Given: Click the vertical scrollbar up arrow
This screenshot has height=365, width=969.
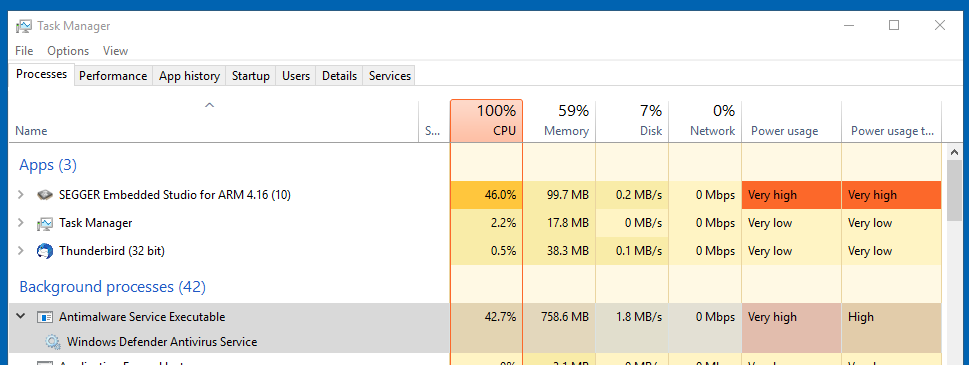Looking at the screenshot, I should pos(954,151).
